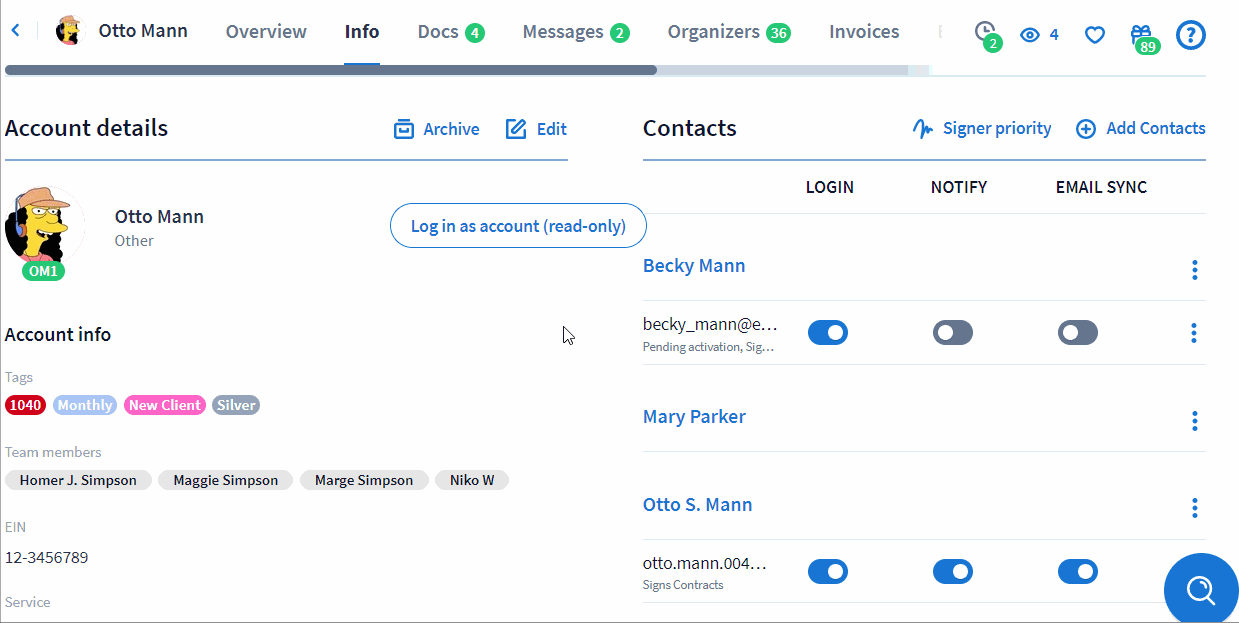The width and height of the screenshot is (1239, 623).
Task: Open three-dot menu for Otto S. Mann
Action: pyautogui.click(x=1194, y=508)
